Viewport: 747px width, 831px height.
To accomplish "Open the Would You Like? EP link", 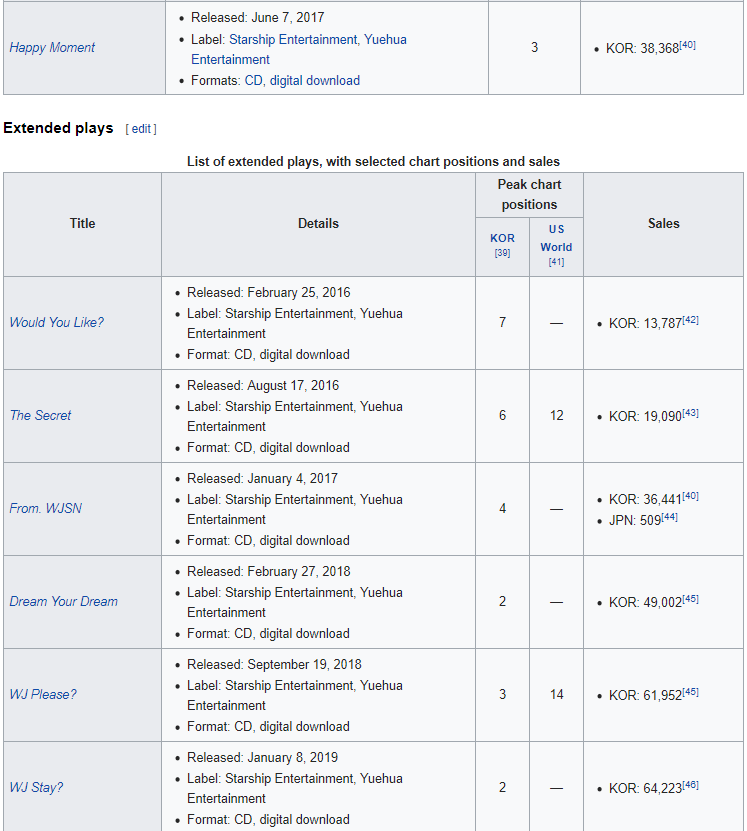I will tap(57, 323).
